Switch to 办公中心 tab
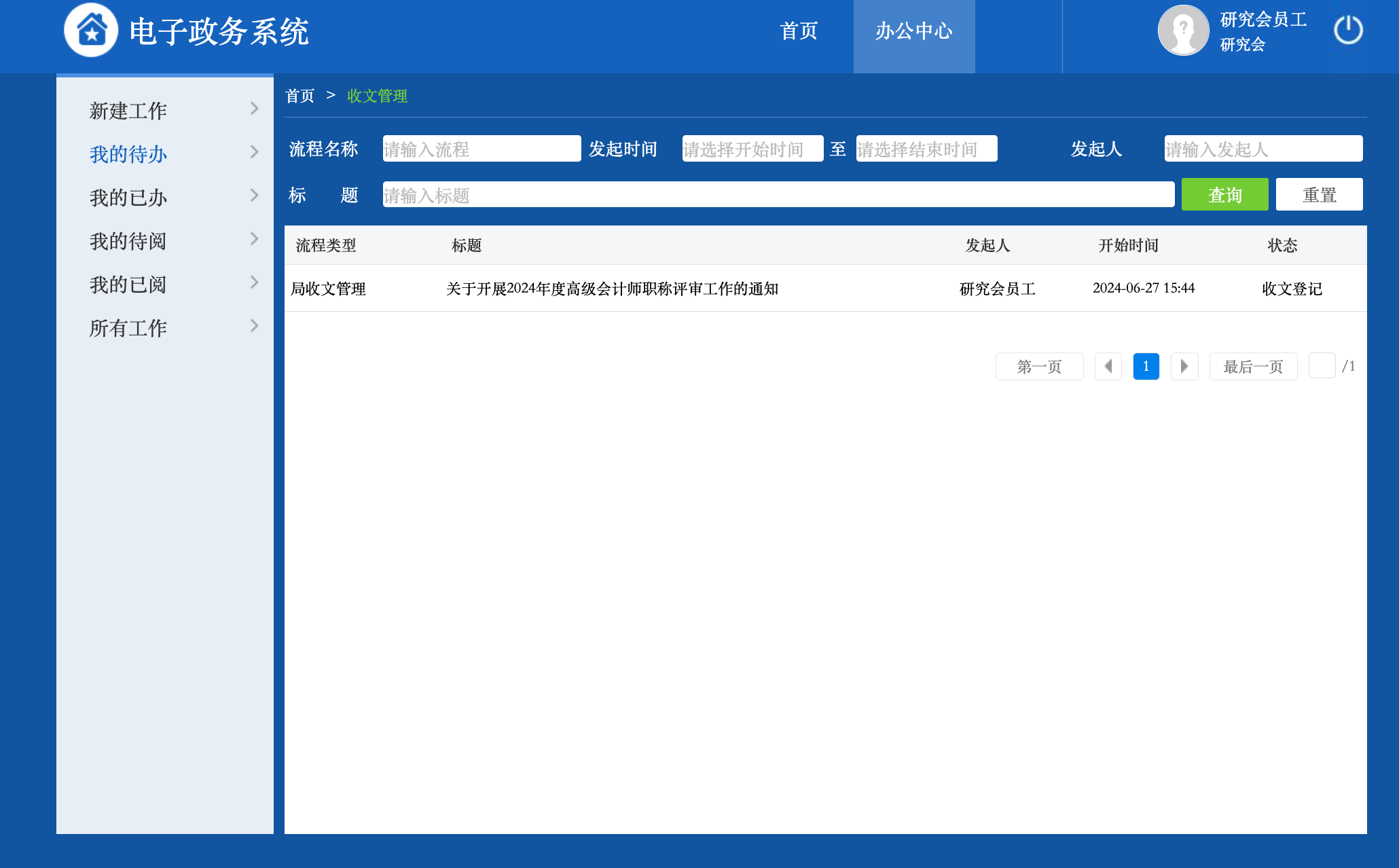 pyautogui.click(x=913, y=31)
